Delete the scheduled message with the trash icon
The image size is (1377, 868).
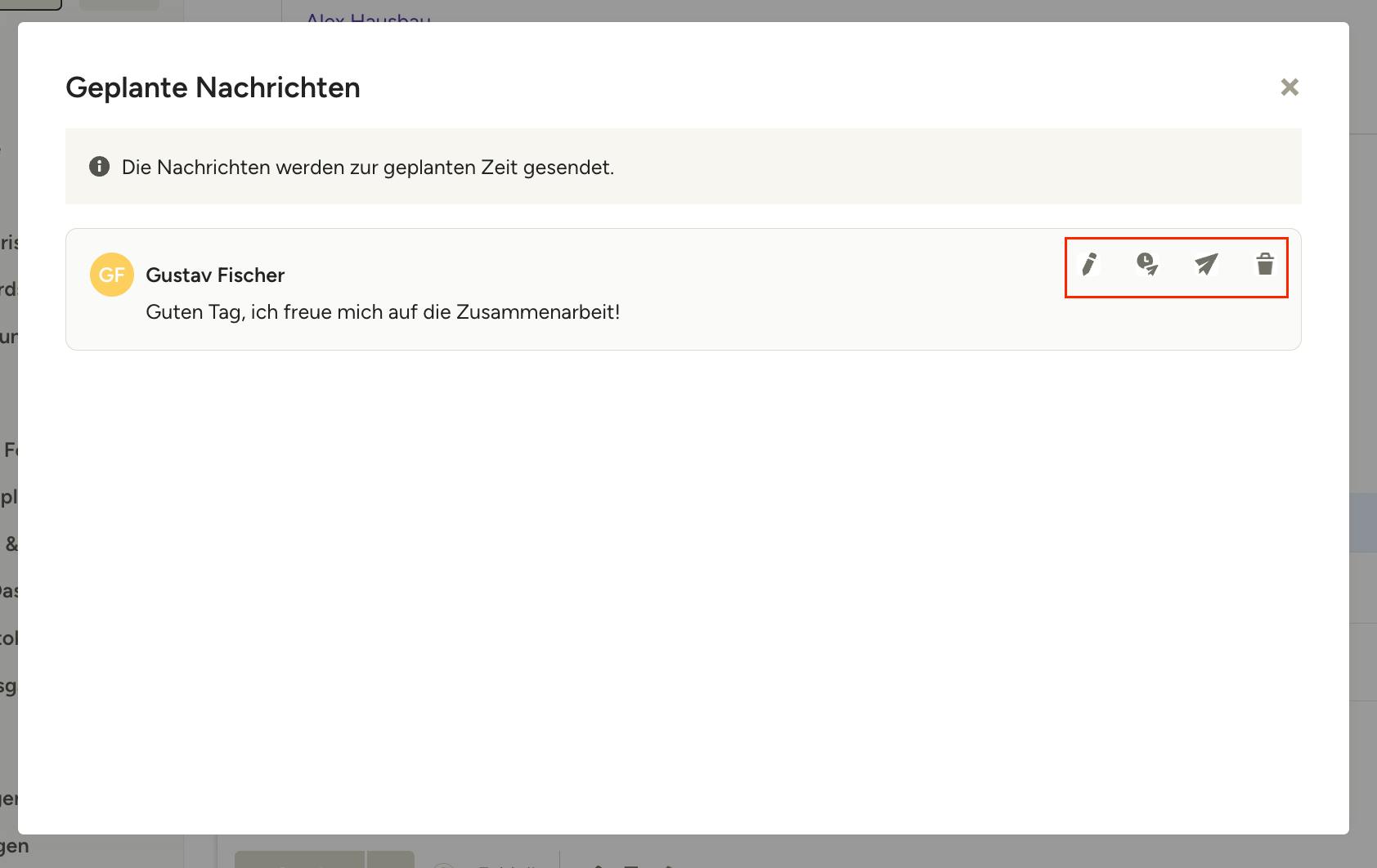tap(1265, 264)
